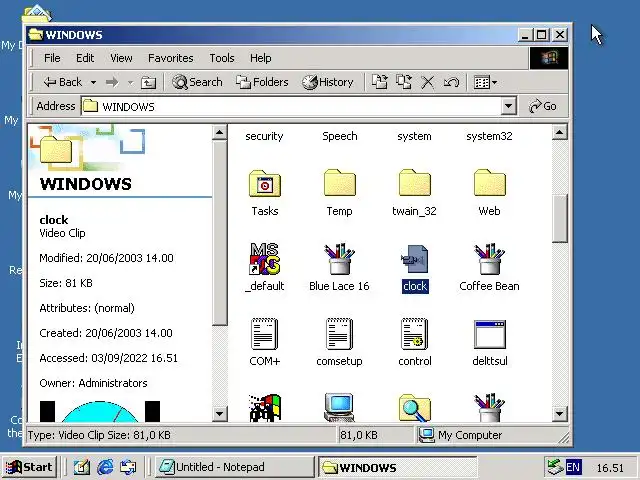Select the COM+ text file icon
This screenshot has height=480, width=640.
(x=264, y=334)
